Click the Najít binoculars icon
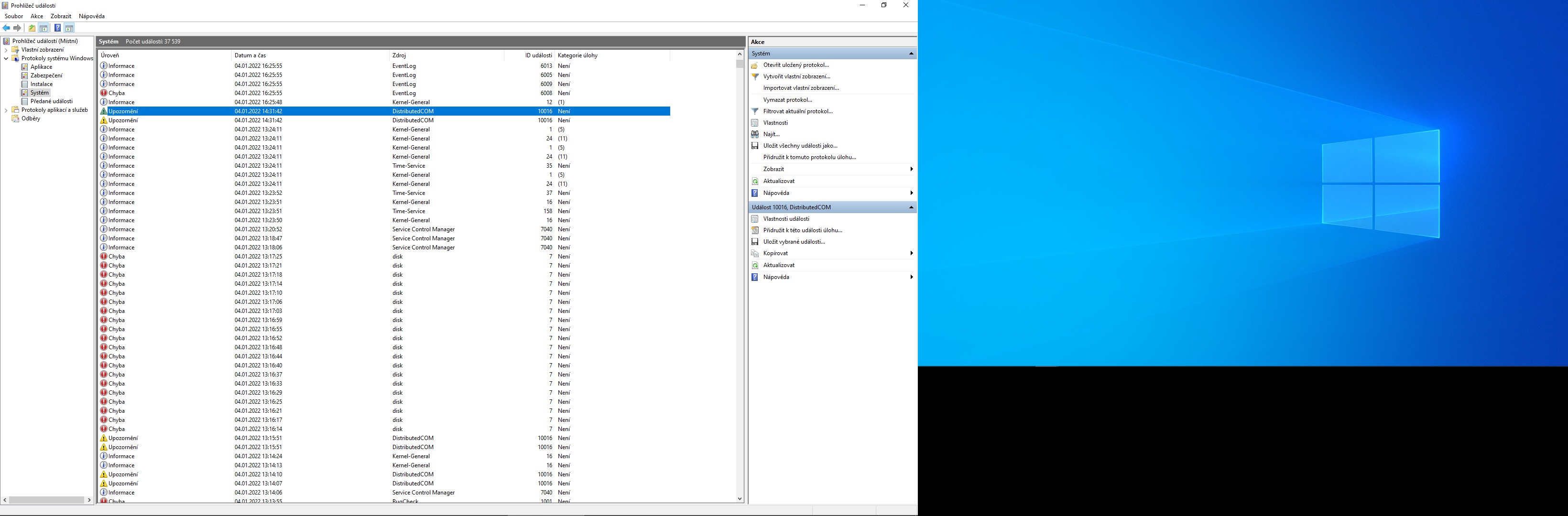Viewport: 1568px width, 516px height. [x=755, y=134]
